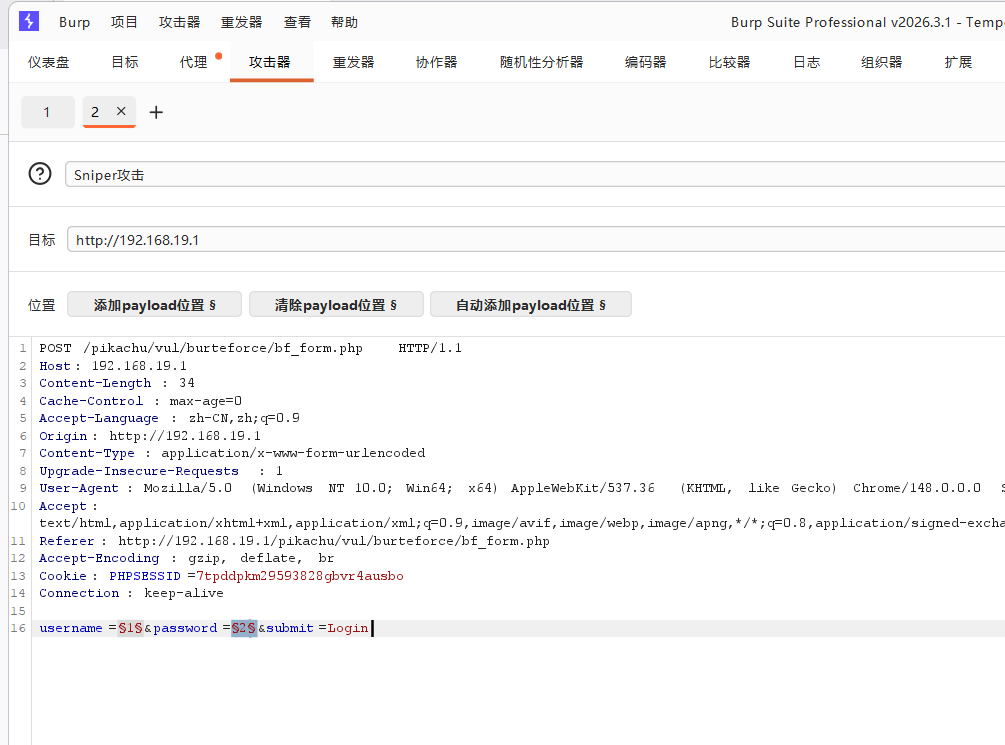Click the Content-Length header line

pos(117,383)
